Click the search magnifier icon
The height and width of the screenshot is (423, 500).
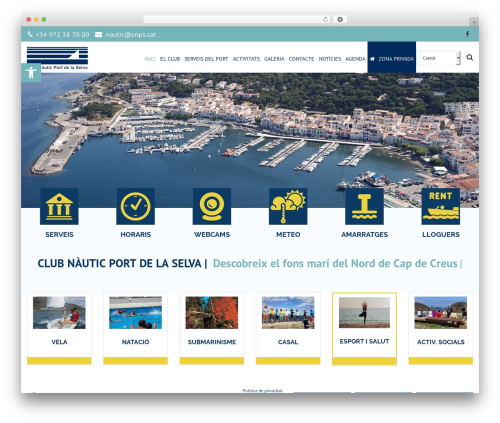(470, 57)
